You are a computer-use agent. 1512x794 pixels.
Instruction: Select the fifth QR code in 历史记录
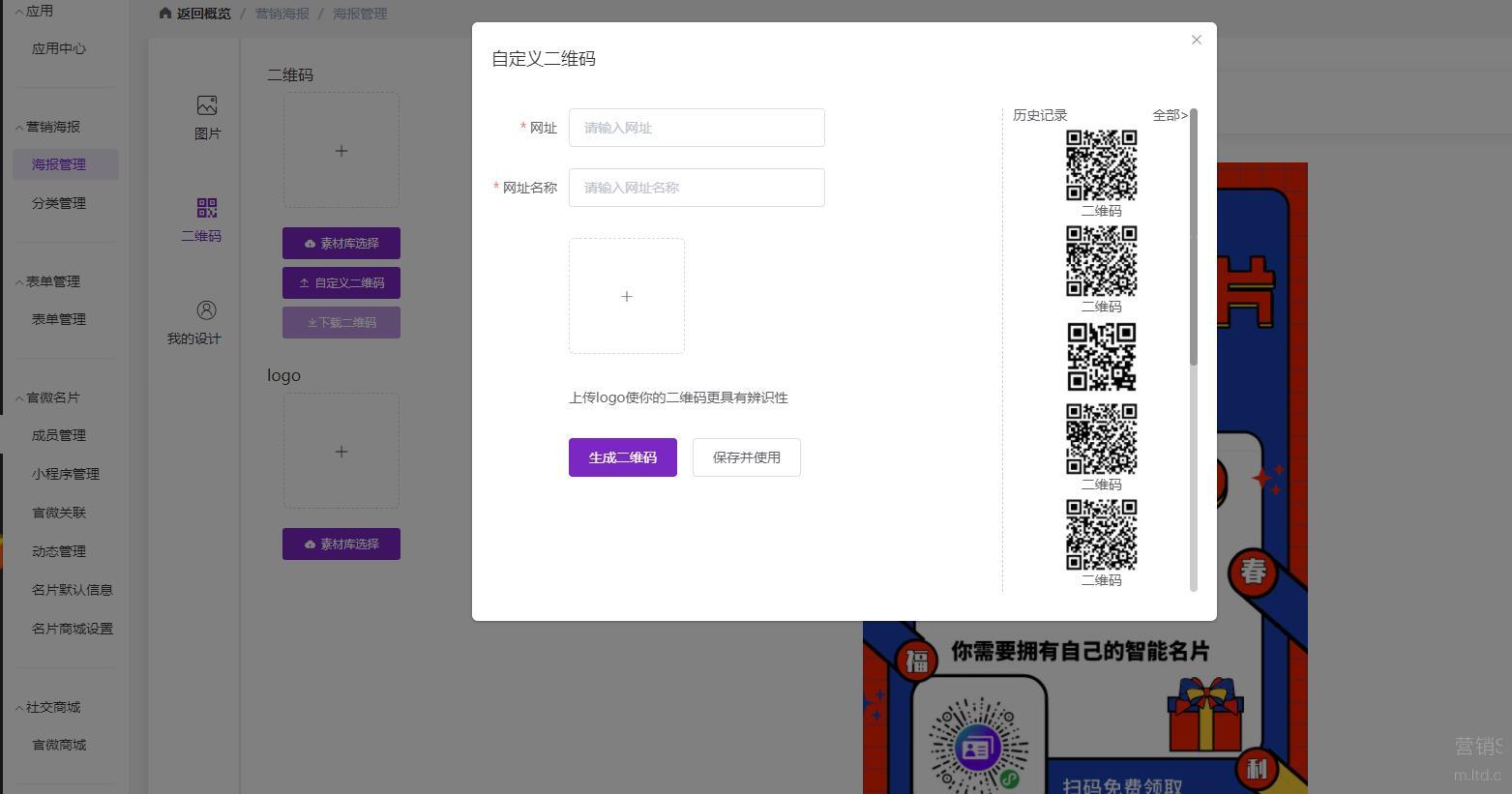(x=1102, y=535)
